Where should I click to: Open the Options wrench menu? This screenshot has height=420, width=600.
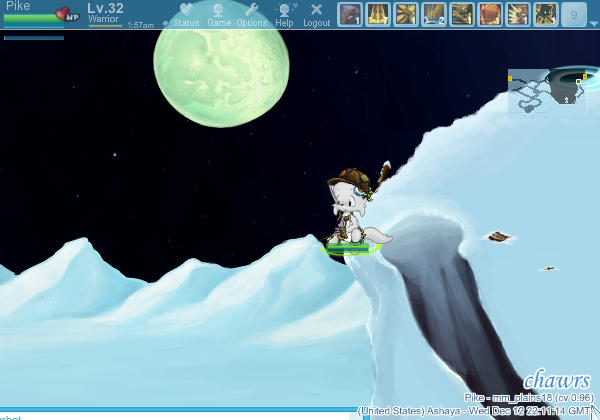click(252, 14)
